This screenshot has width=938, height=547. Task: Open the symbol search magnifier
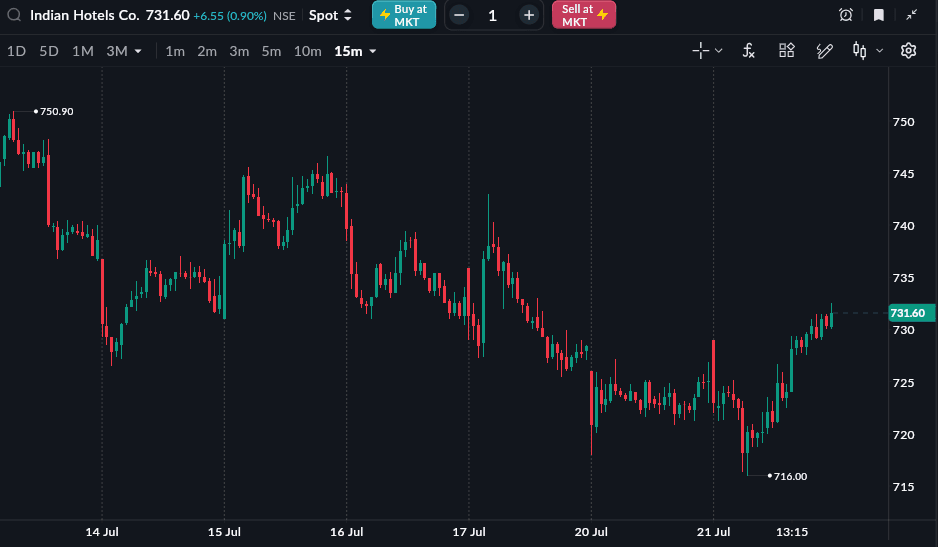[x=14, y=15]
